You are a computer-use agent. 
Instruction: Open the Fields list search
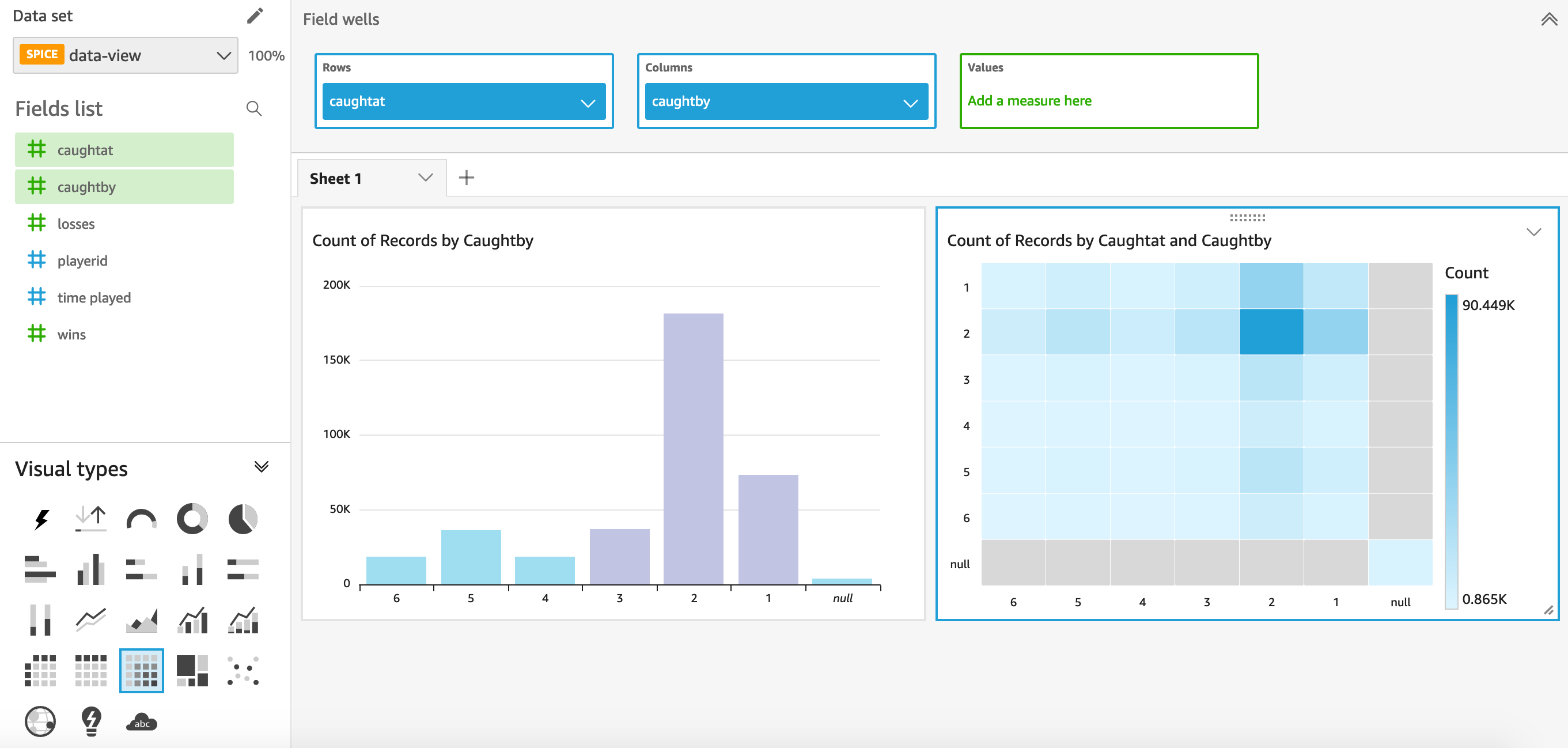tap(254, 108)
